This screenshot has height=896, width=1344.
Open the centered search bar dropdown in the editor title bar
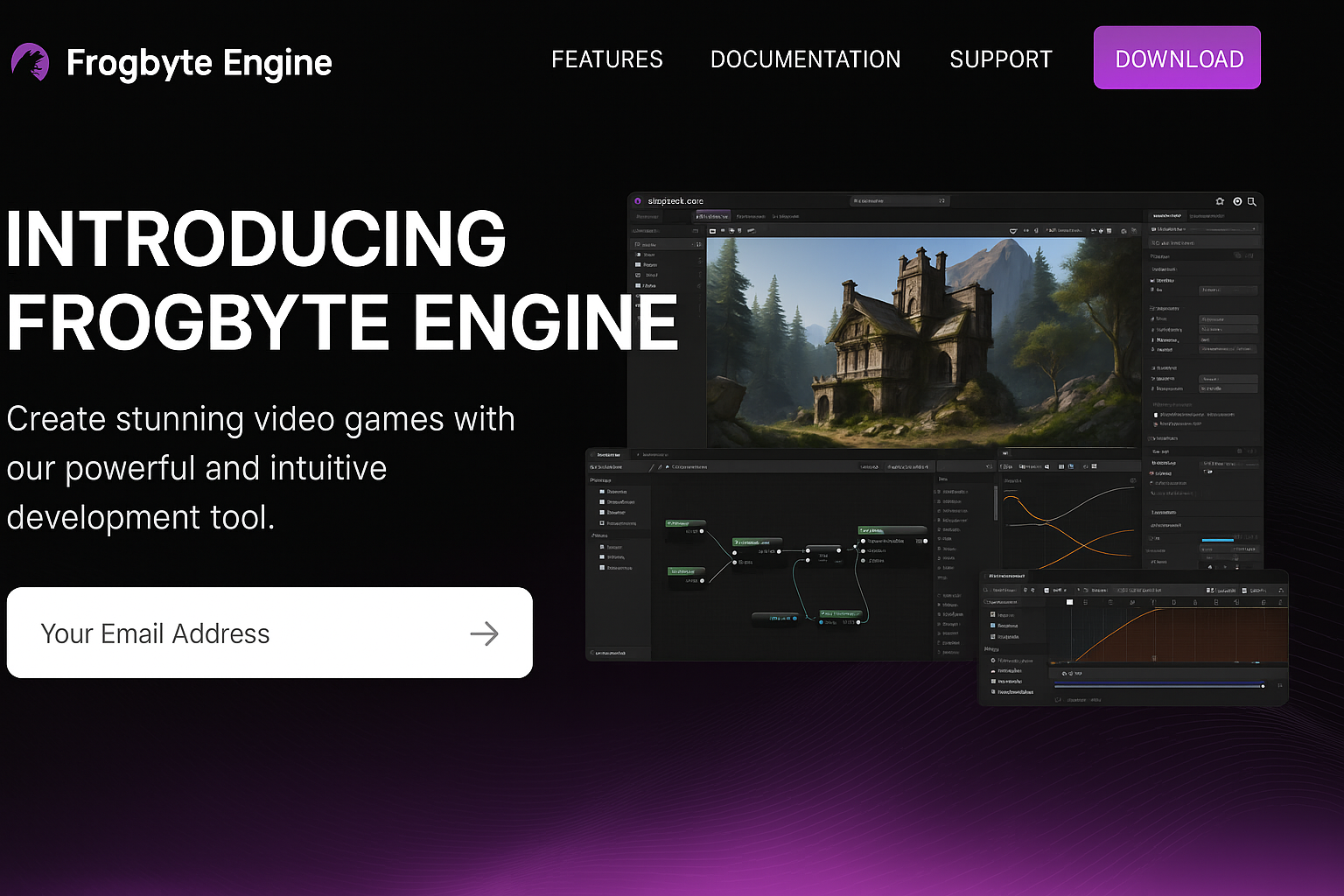pyautogui.click(x=899, y=201)
